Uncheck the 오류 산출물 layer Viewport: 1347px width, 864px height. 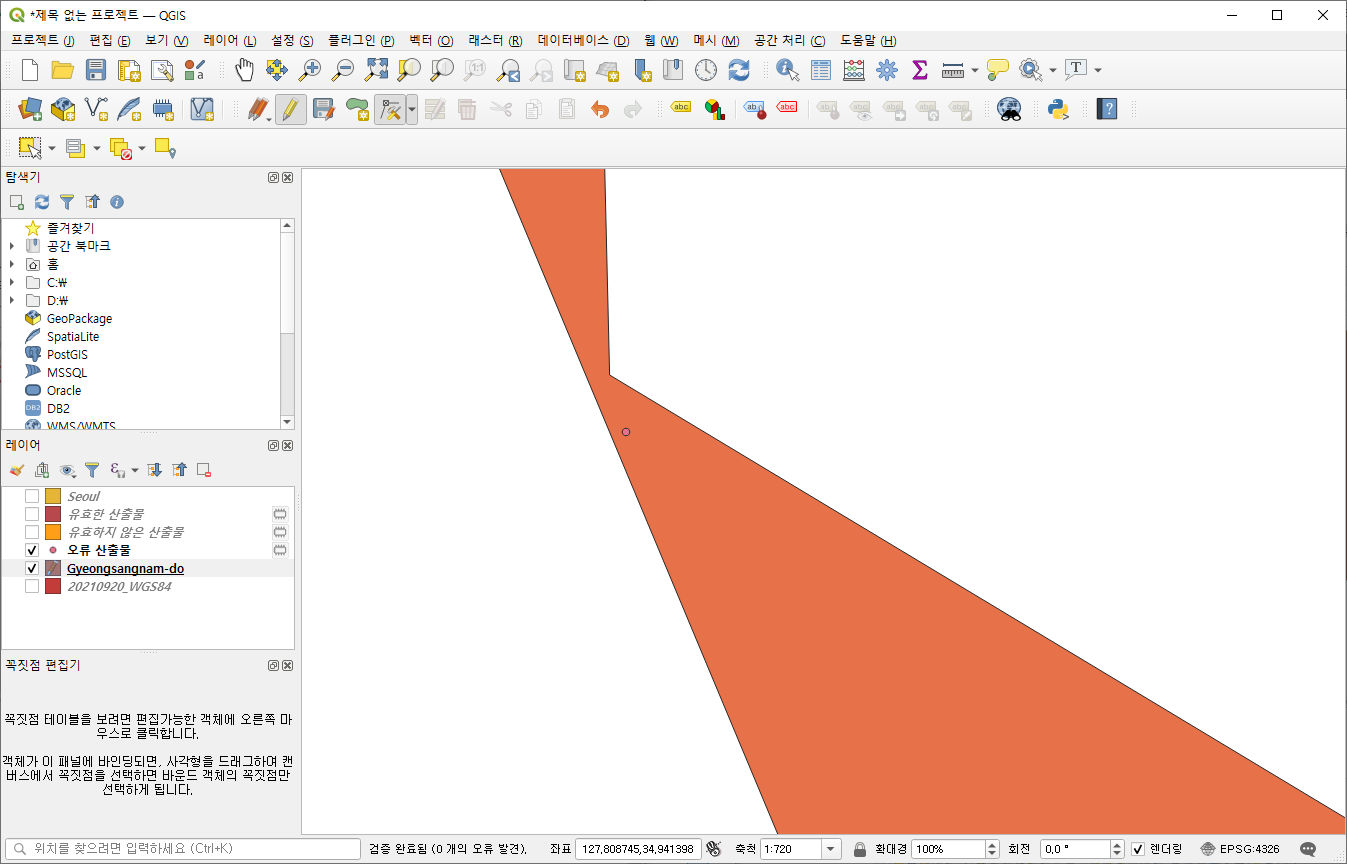[x=32, y=550]
